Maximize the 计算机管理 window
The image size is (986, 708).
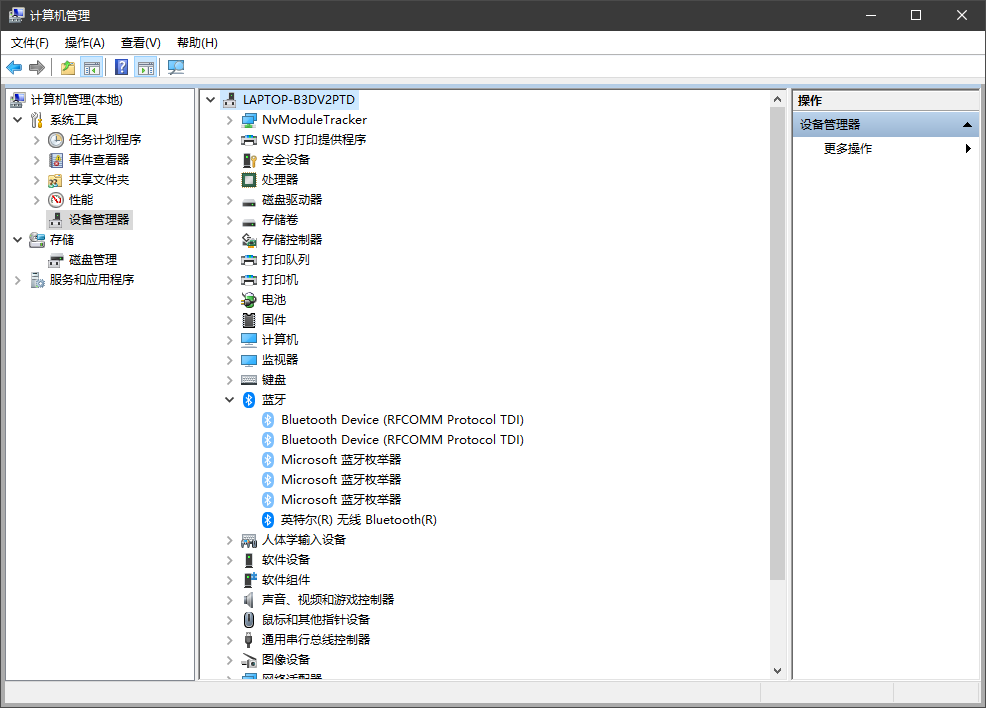(916, 15)
